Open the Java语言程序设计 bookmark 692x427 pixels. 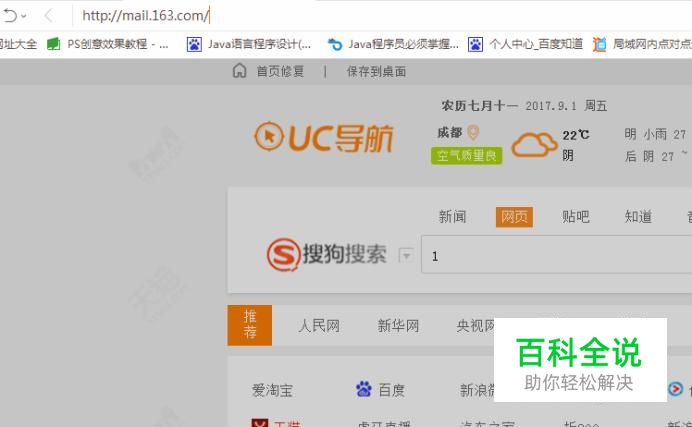(x=260, y=44)
